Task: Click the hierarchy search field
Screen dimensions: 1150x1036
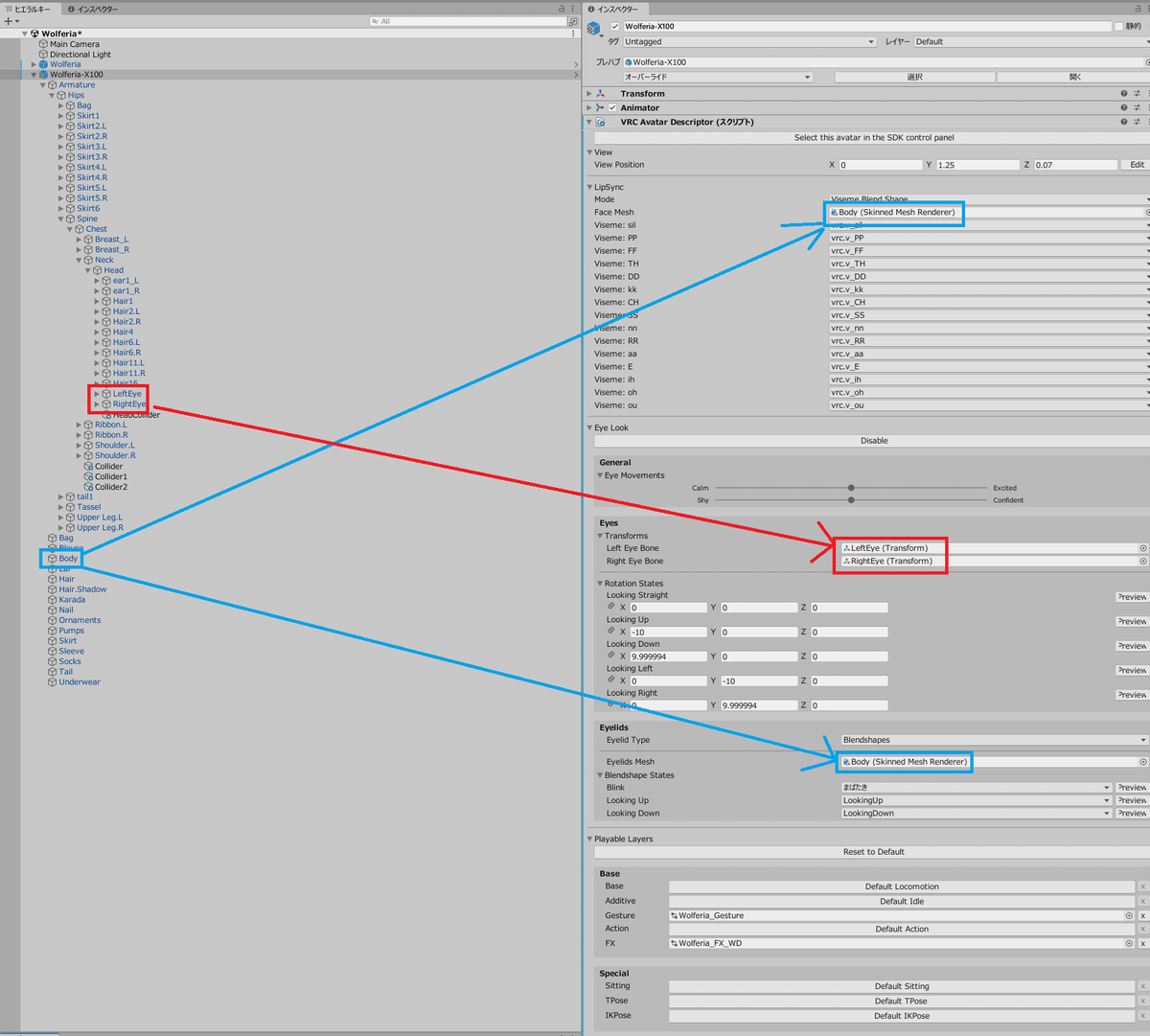Action: 468,21
